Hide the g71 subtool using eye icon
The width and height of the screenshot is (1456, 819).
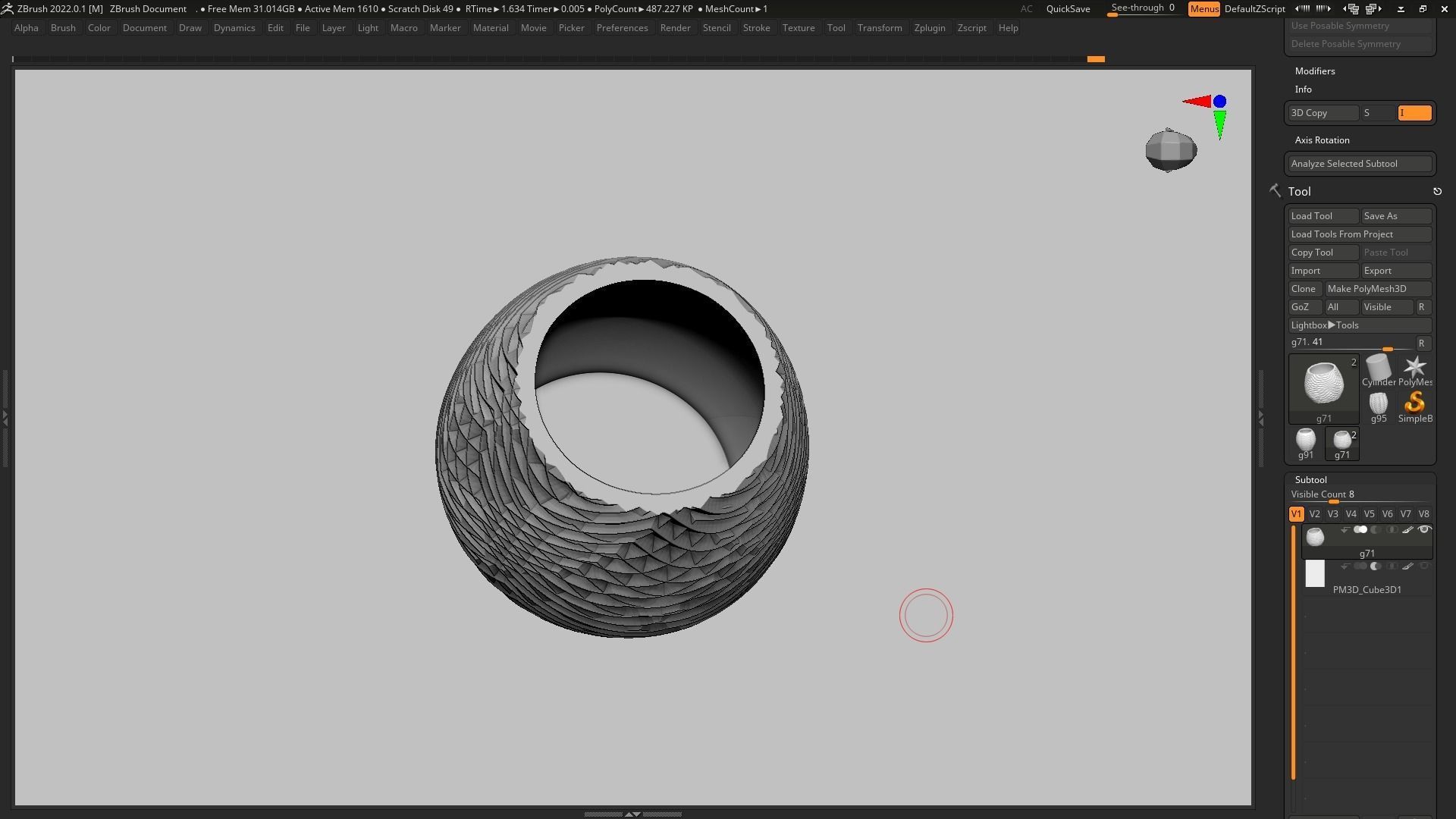[1424, 530]
